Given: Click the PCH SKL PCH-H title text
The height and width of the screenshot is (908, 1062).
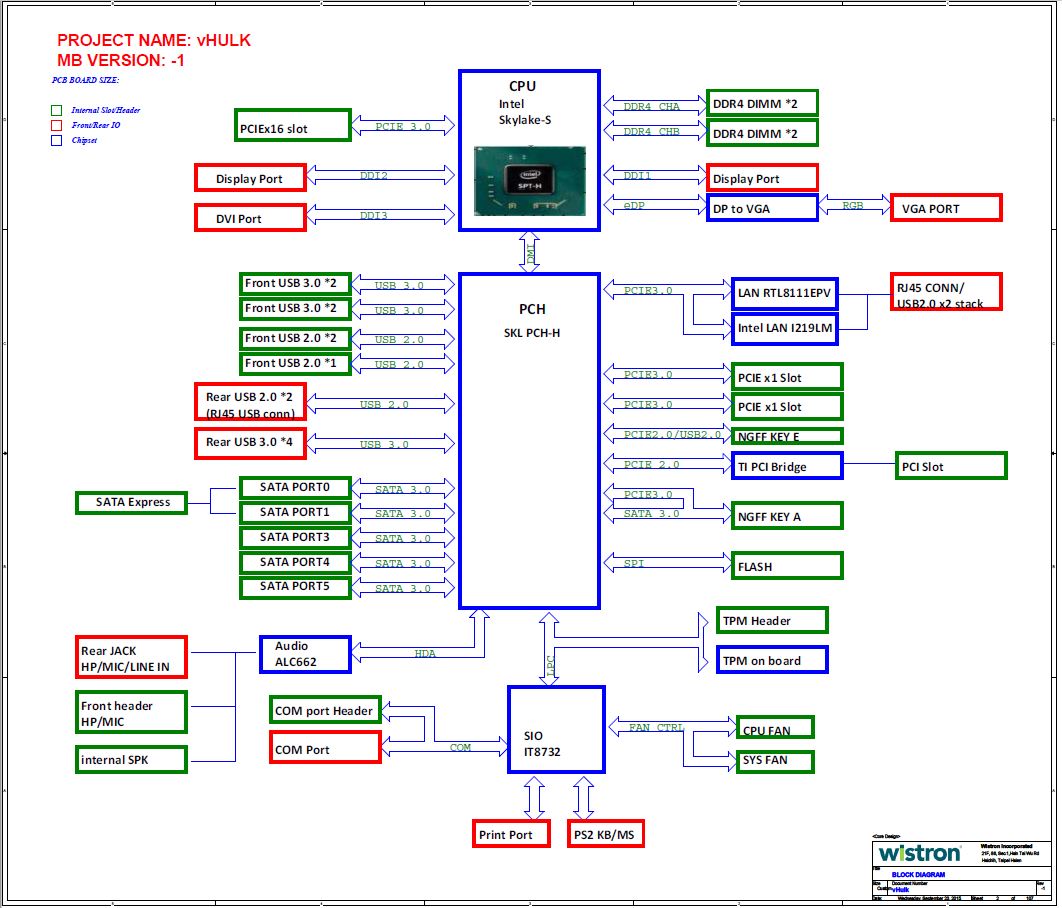Looking at the screenshot, I should (532, 320).
